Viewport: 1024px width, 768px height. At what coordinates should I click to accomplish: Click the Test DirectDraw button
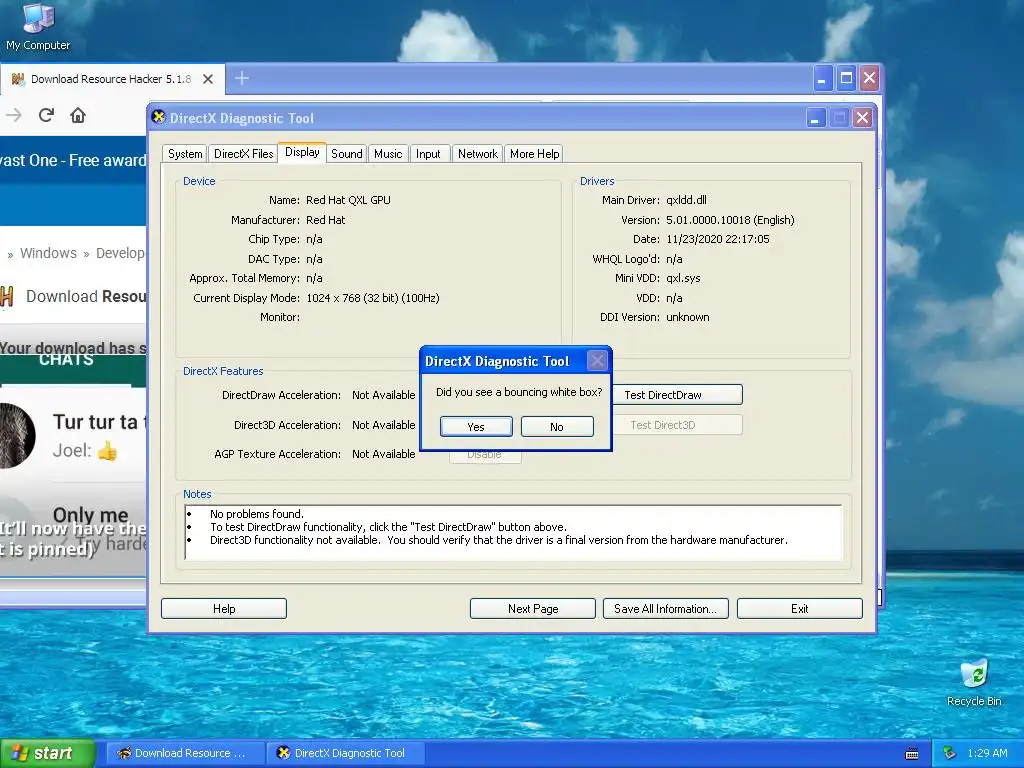pos(677,394)
